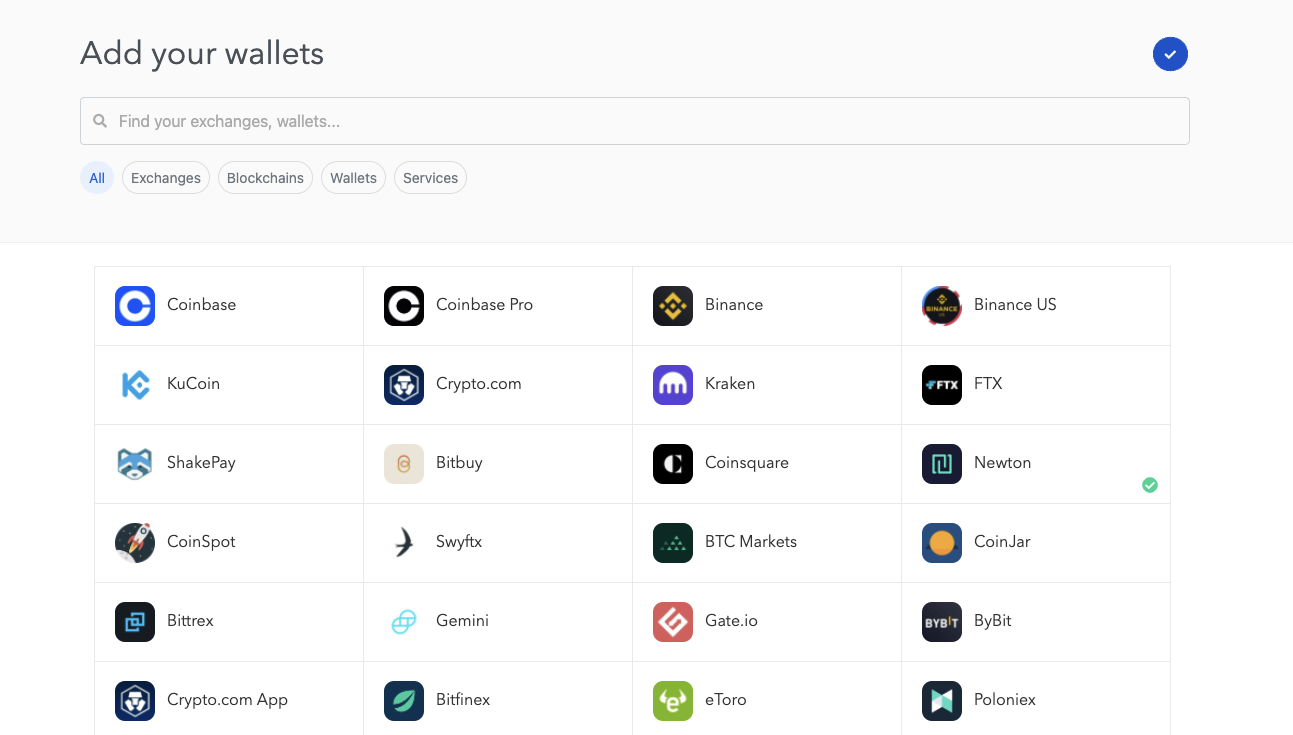The width and height of the screenshot is (1293, 735).
Task: Choose the Poloniex wallet entry
Action: point(1036,698)
